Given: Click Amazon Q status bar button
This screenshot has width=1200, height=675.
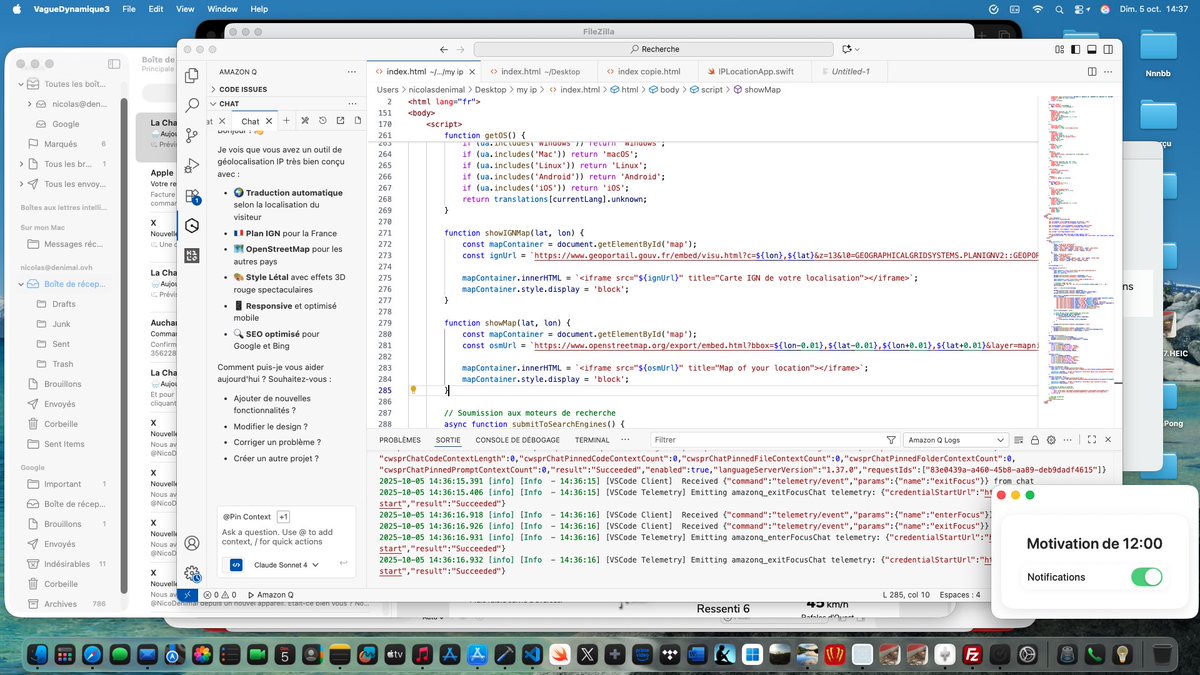Looking at the screenshot, I should [x=270, y=594].
